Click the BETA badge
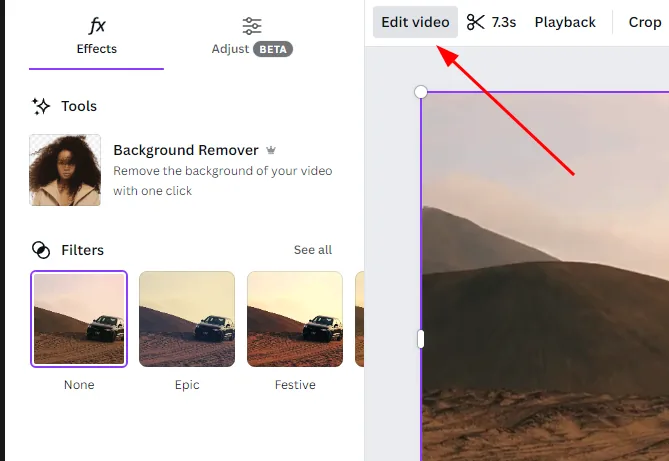 coord(273,49)
